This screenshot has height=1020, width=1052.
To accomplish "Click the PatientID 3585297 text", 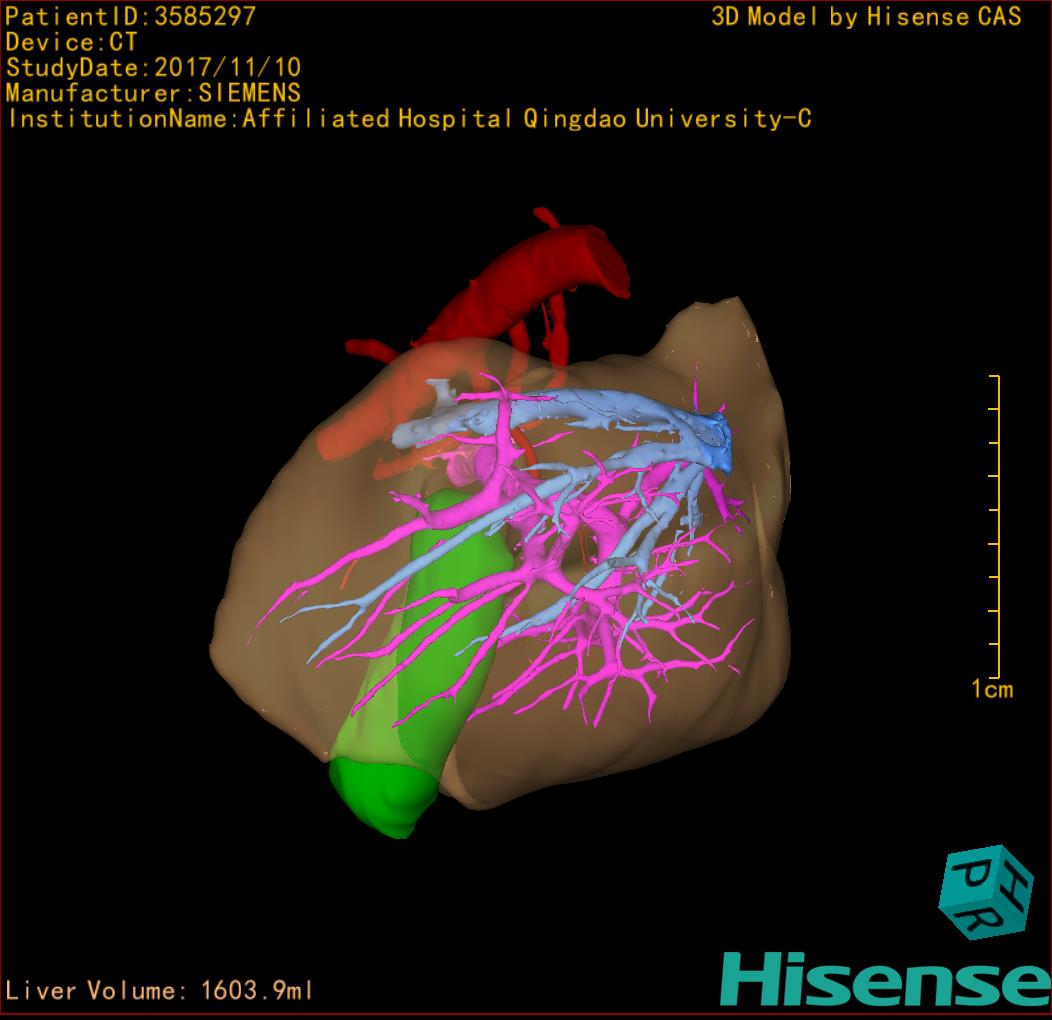I will pos(131,16).
